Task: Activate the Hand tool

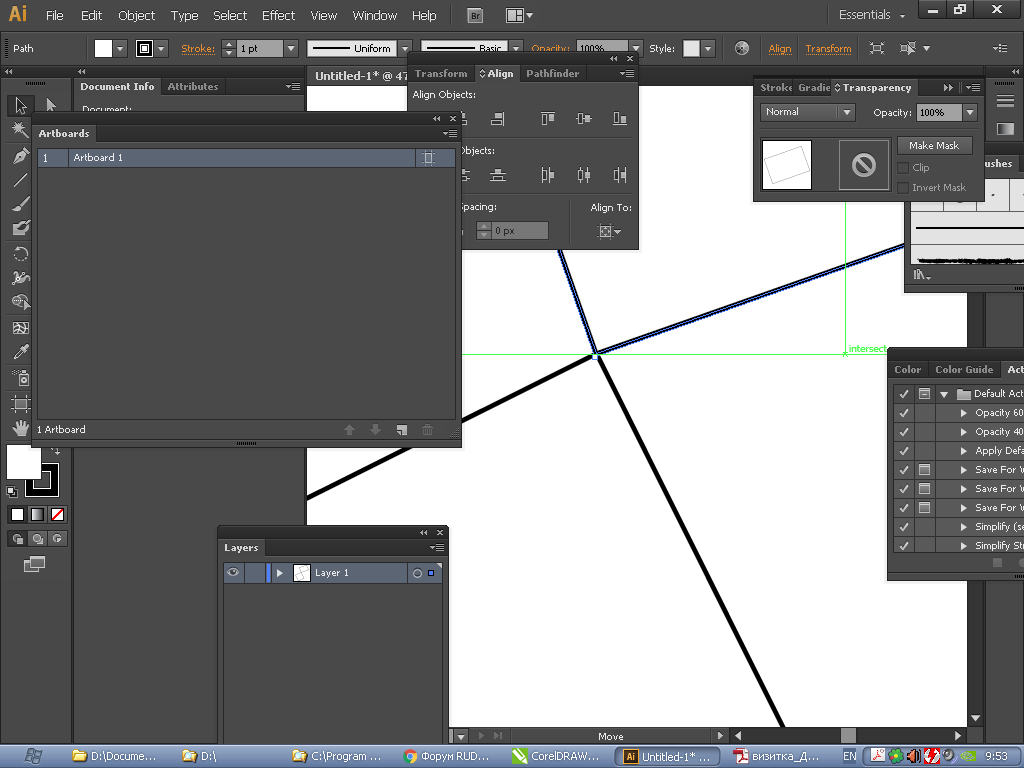Action: click(x=20, y=428)
